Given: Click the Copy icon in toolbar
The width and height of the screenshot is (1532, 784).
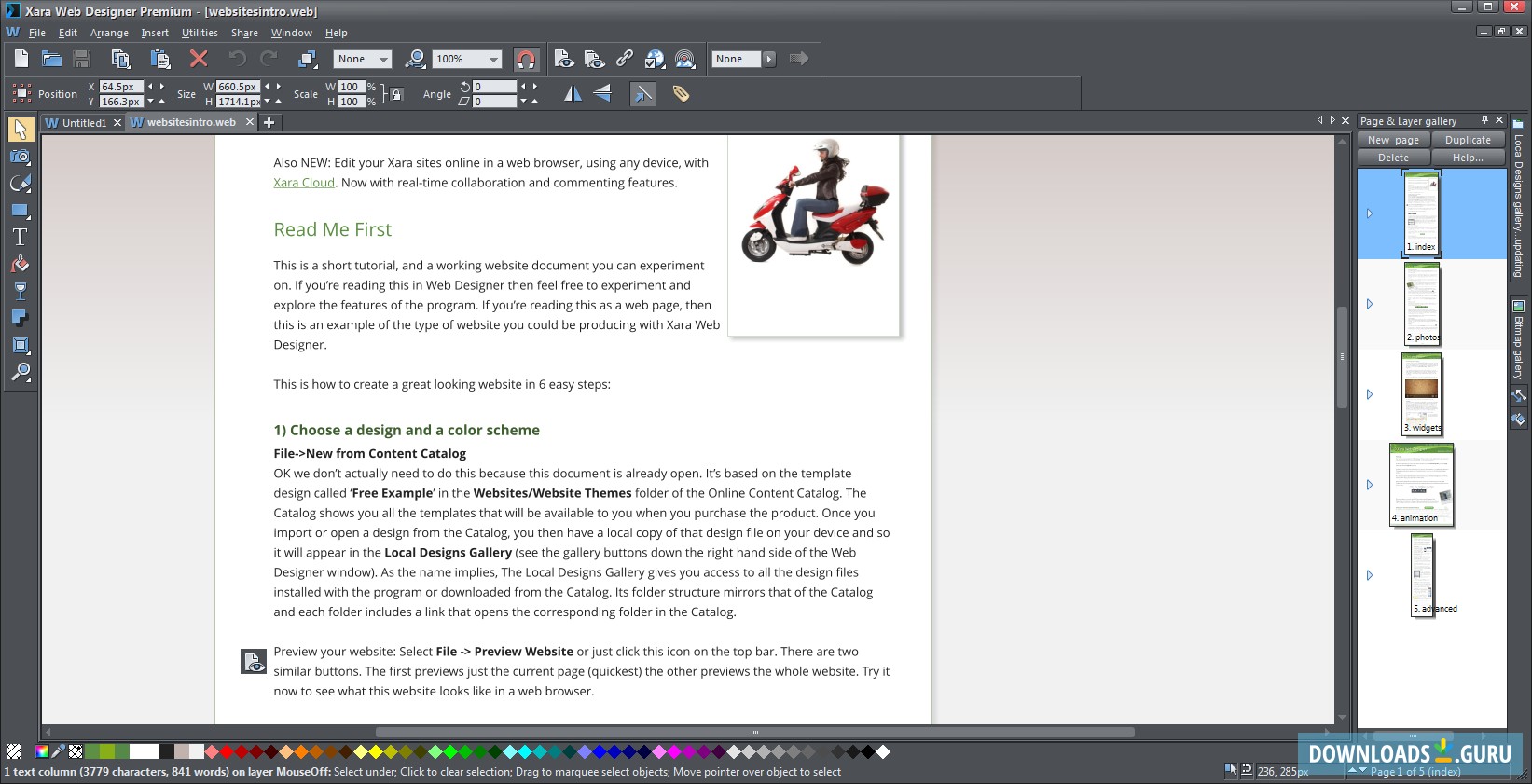Looking at the screenshot, I should click(x=120, y=59).
